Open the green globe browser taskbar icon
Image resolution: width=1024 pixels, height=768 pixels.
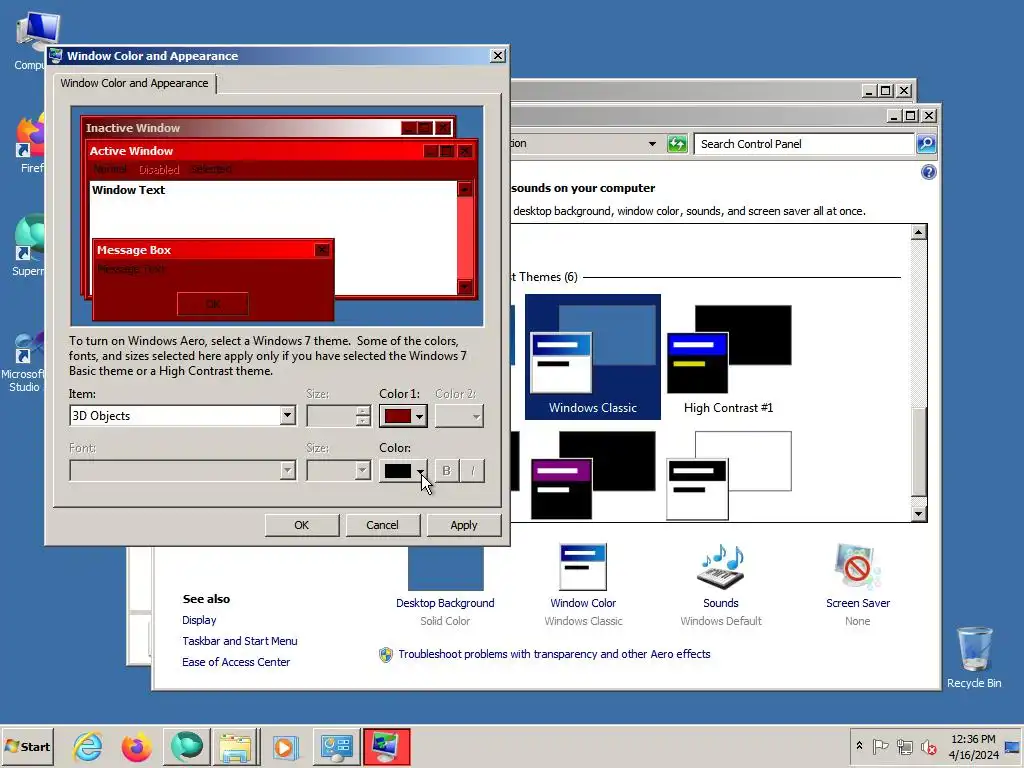(x=187, y=746)
